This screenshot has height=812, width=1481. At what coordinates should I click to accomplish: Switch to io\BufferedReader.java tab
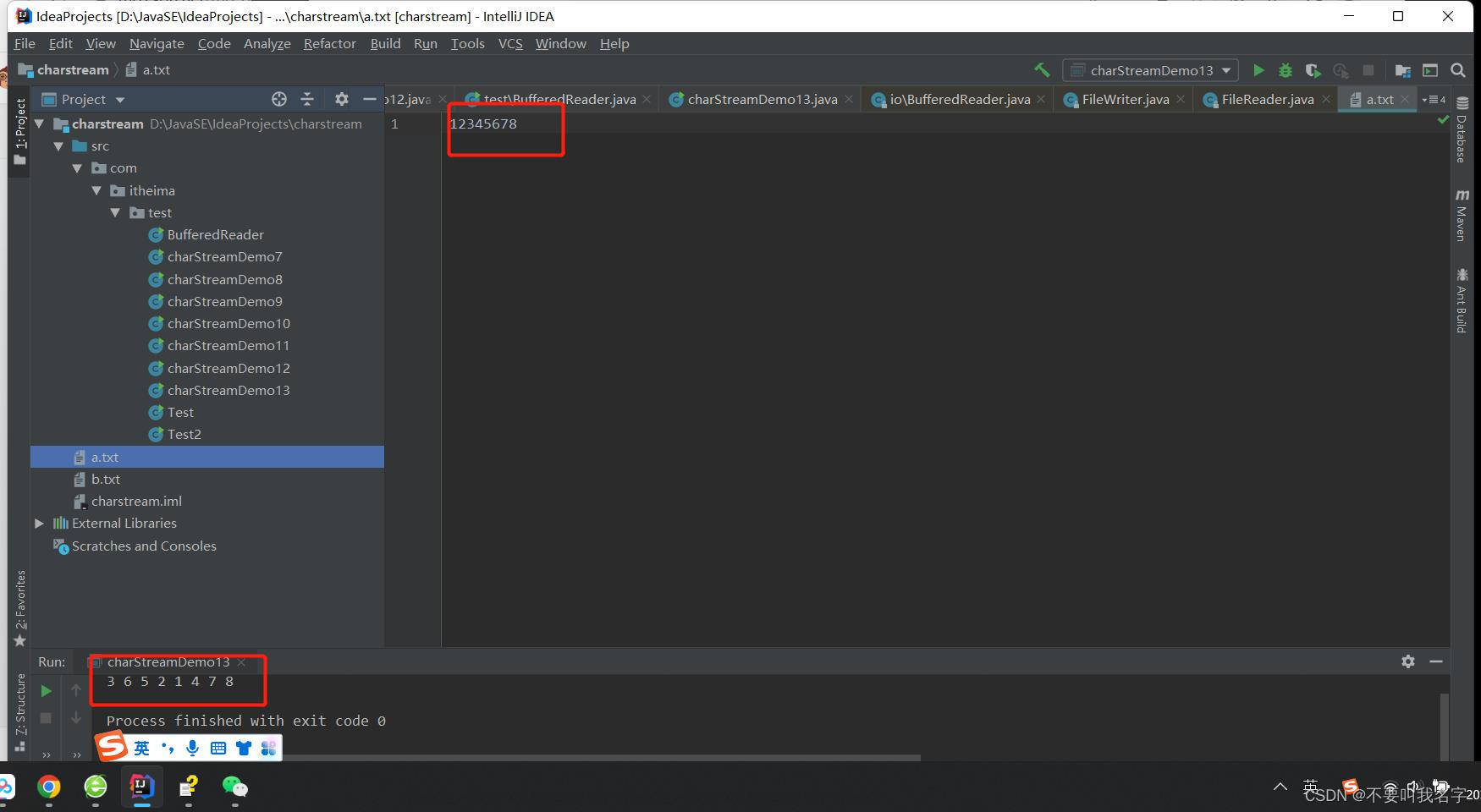[x=960, y=100]
